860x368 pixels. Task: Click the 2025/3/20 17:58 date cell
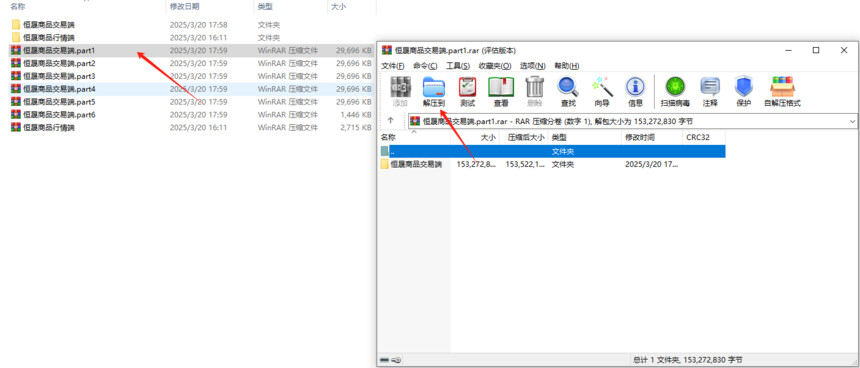point(199,25)
